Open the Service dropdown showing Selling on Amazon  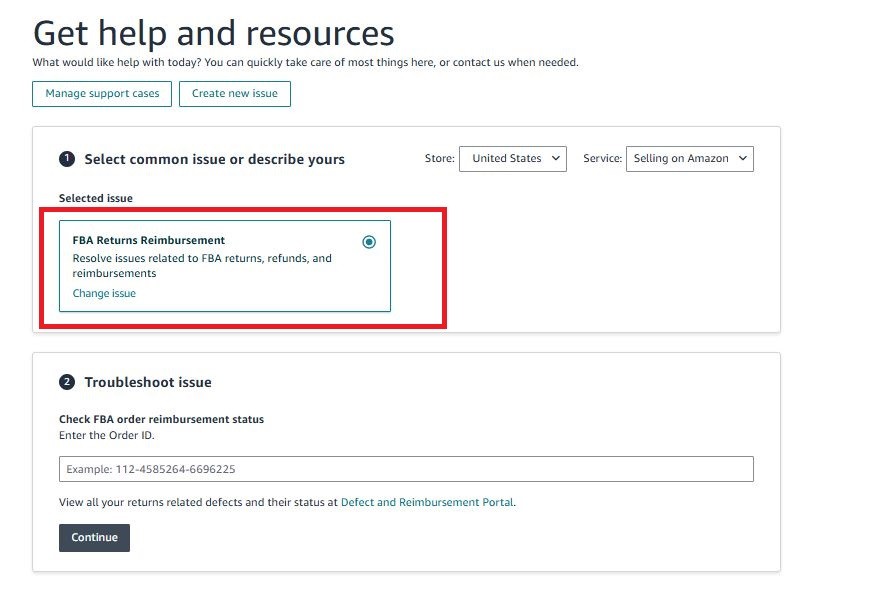[689, 158]
